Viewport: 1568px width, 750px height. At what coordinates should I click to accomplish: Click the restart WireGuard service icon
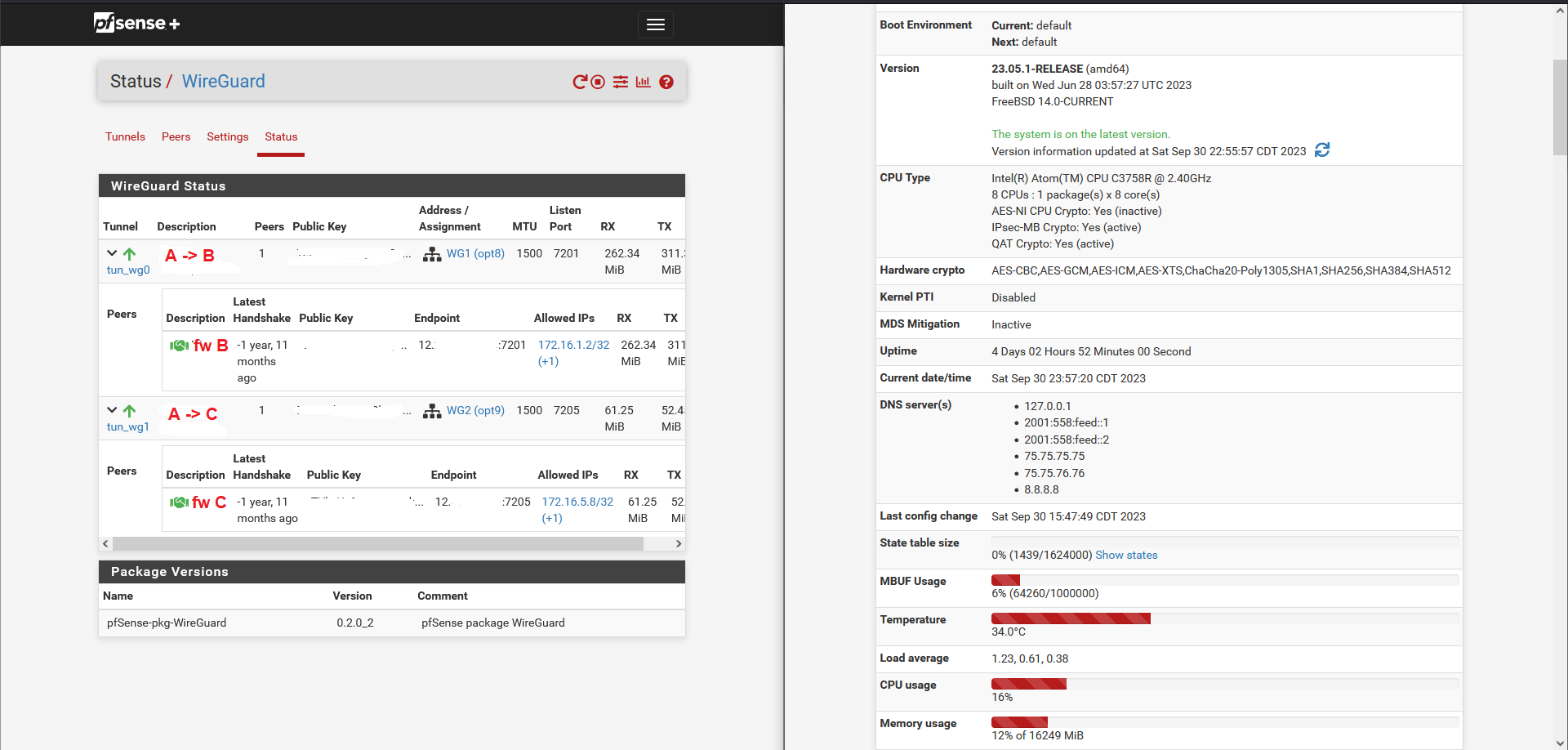pyautogui.click(x=580, y=82)
